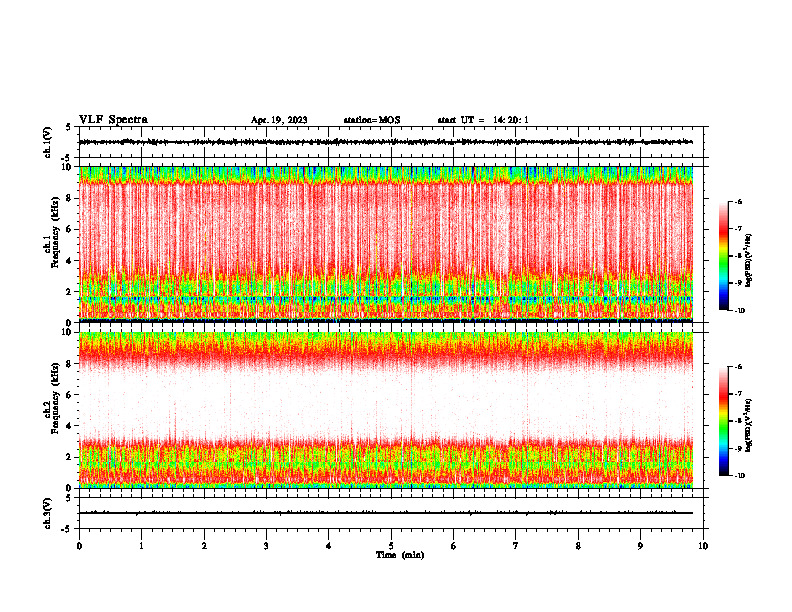Click the ch.2 color bar '-10' label
792x612 pixels.
[739, 476]
